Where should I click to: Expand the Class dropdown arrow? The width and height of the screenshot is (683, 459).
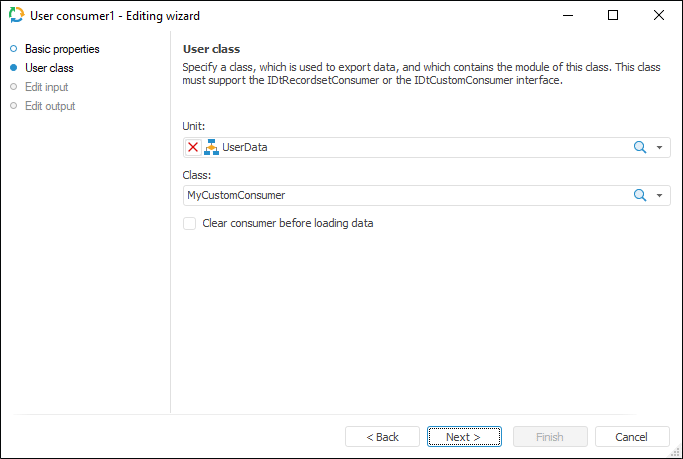(x=660, y=195)
